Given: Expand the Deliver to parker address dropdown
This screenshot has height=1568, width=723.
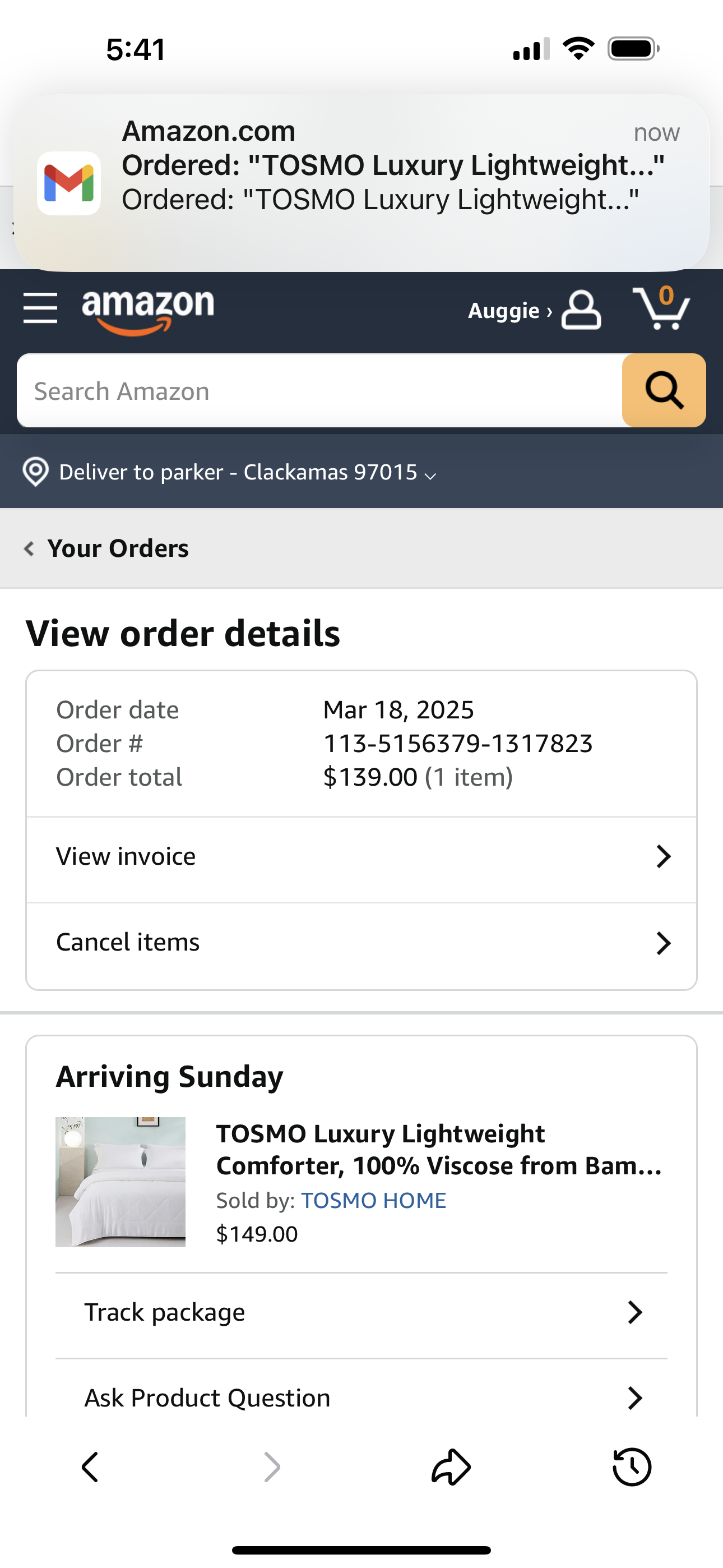Looking at the screenshot, I should coord(430,475).
